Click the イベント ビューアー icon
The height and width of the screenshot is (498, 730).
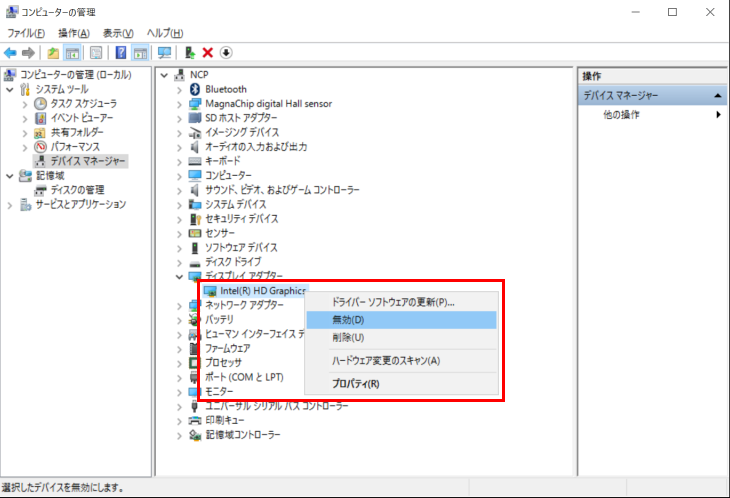coord(41,118)
